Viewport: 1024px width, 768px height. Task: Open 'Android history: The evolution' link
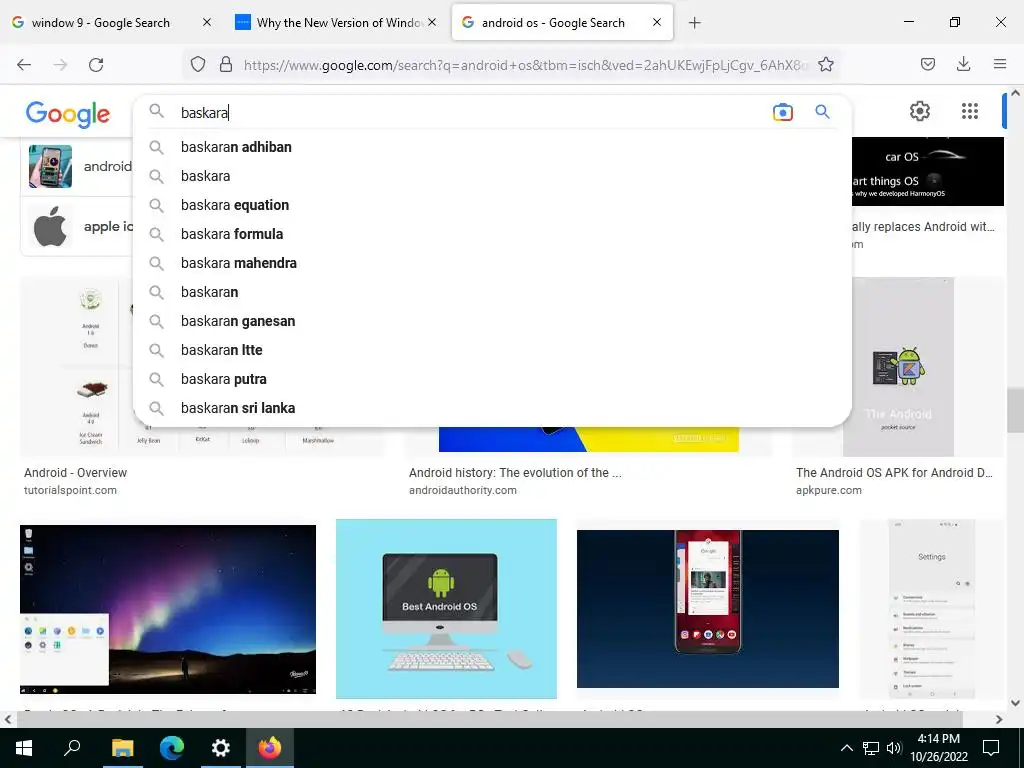[515, 473]
